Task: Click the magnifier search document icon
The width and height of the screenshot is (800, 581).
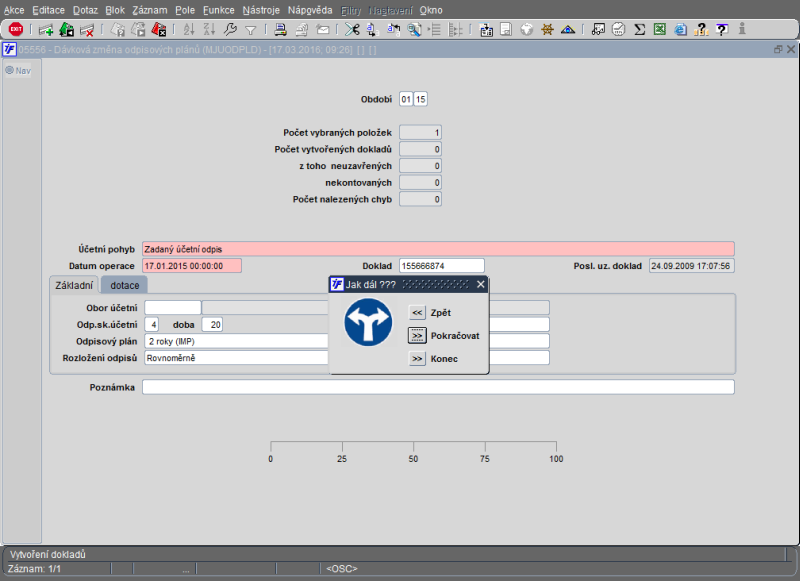Action: click(x=414, y=30)
